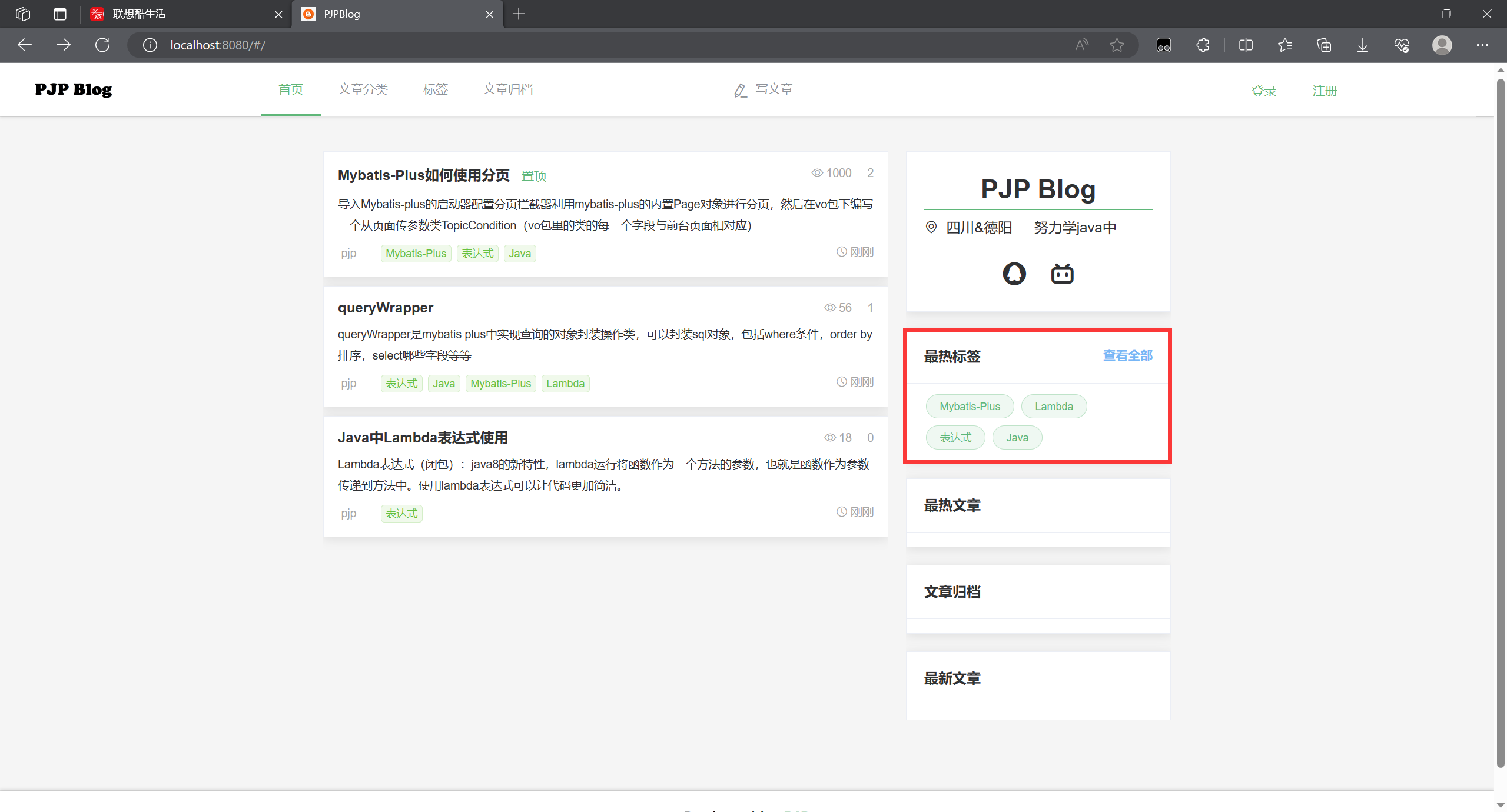The width and height of the screenshot is (1507, 812).
Task: Click the location pin icon beside 四川&德阳
Action: click(x=931, y=228)
